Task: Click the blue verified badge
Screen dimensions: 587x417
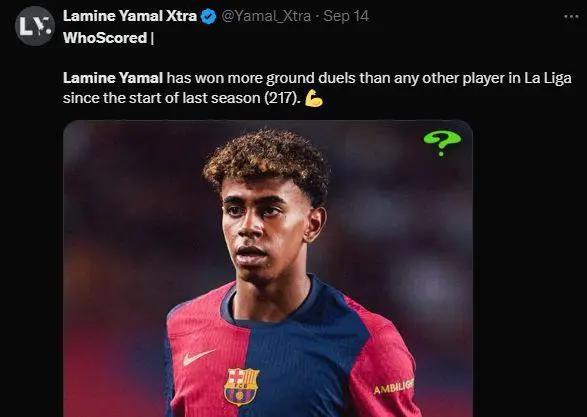Action: coord(209,17)
